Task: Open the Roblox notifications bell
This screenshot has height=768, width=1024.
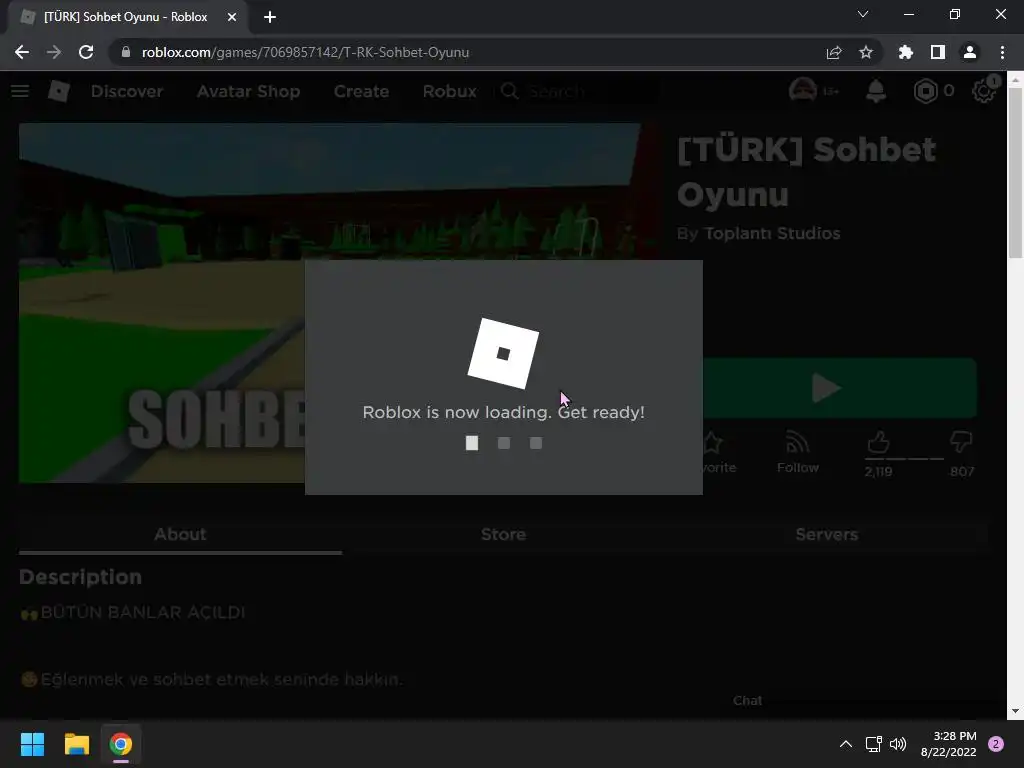Action: click(876, 91)
